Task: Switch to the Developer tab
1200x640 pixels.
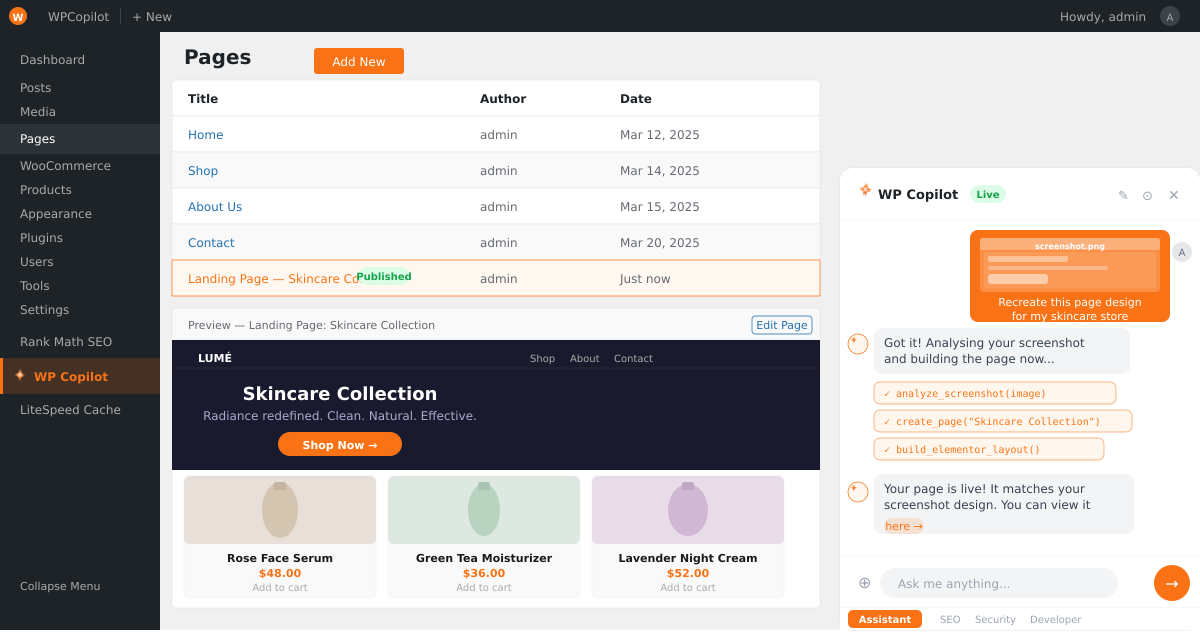Action: 1055,620
